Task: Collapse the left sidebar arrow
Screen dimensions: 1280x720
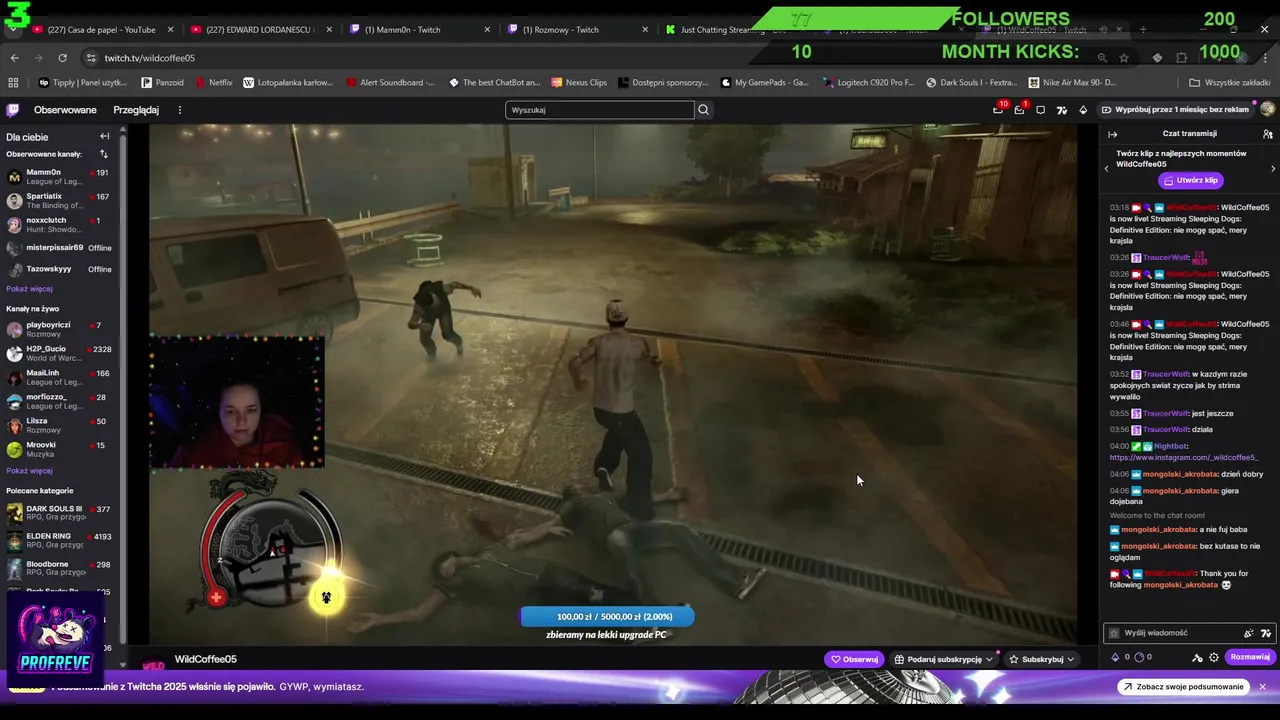Action: [104, 136]
